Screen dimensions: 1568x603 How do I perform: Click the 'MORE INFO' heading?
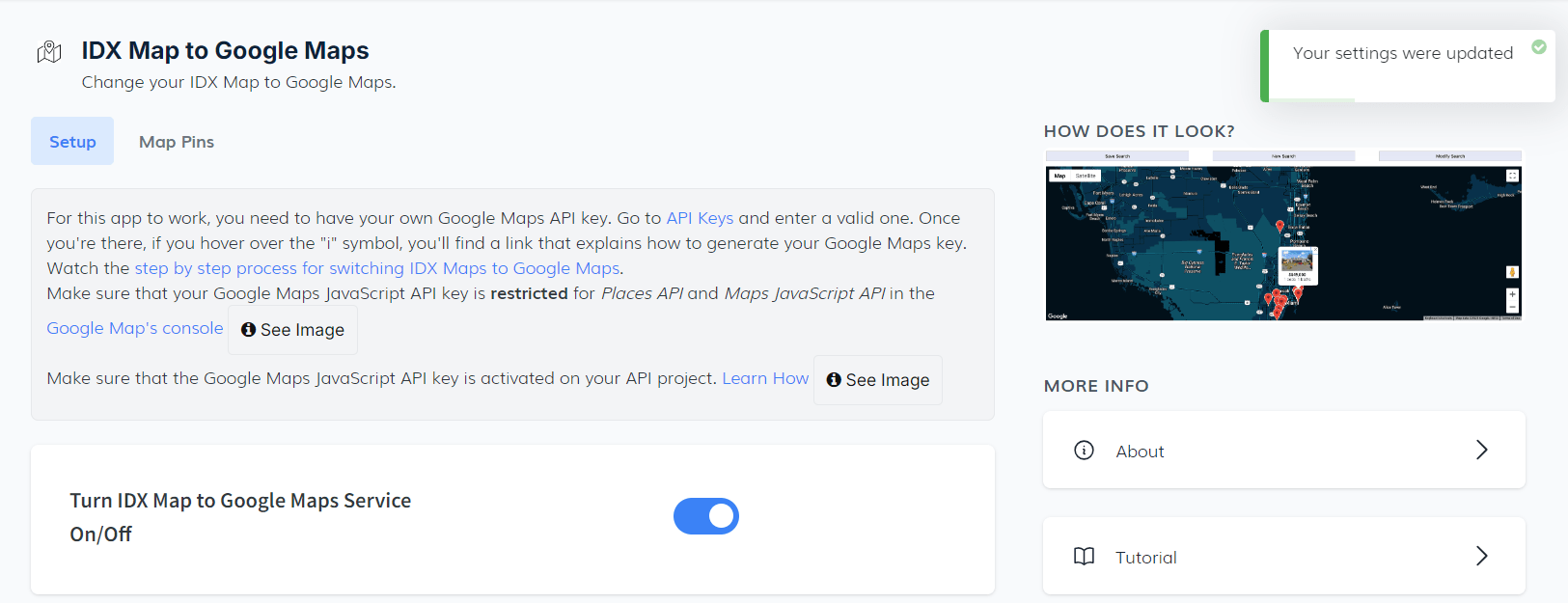[1096, 386]
